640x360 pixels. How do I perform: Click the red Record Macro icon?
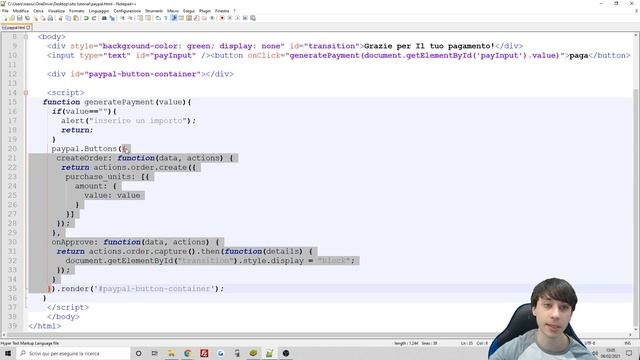click(222, 18)
